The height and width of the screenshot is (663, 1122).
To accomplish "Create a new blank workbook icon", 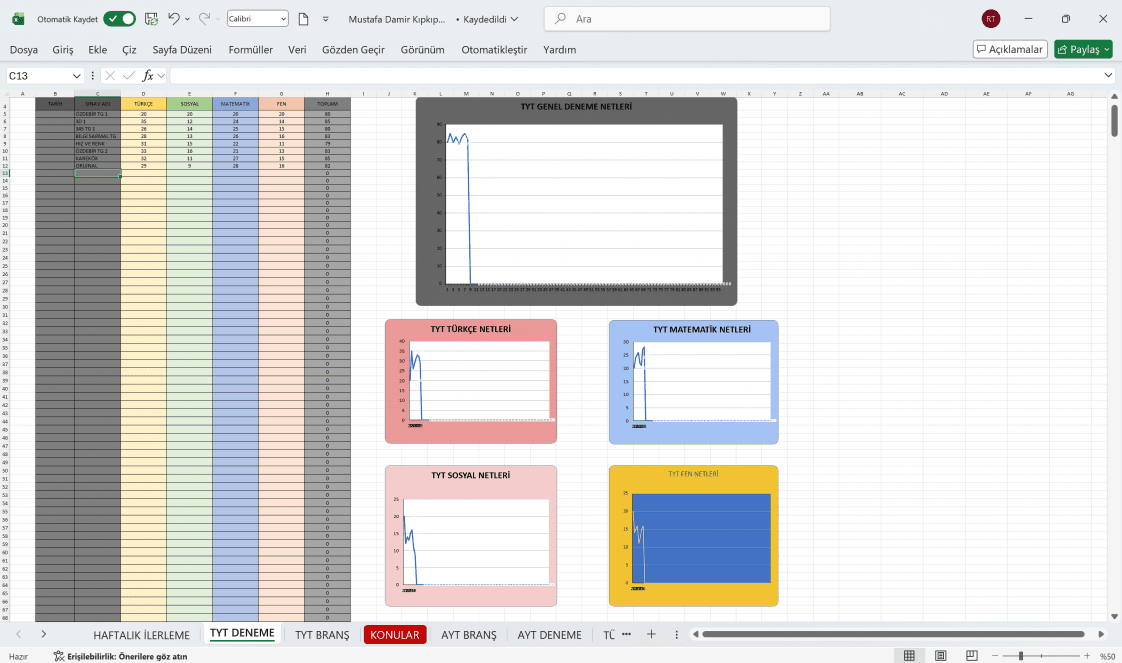I will click(303, 19).
